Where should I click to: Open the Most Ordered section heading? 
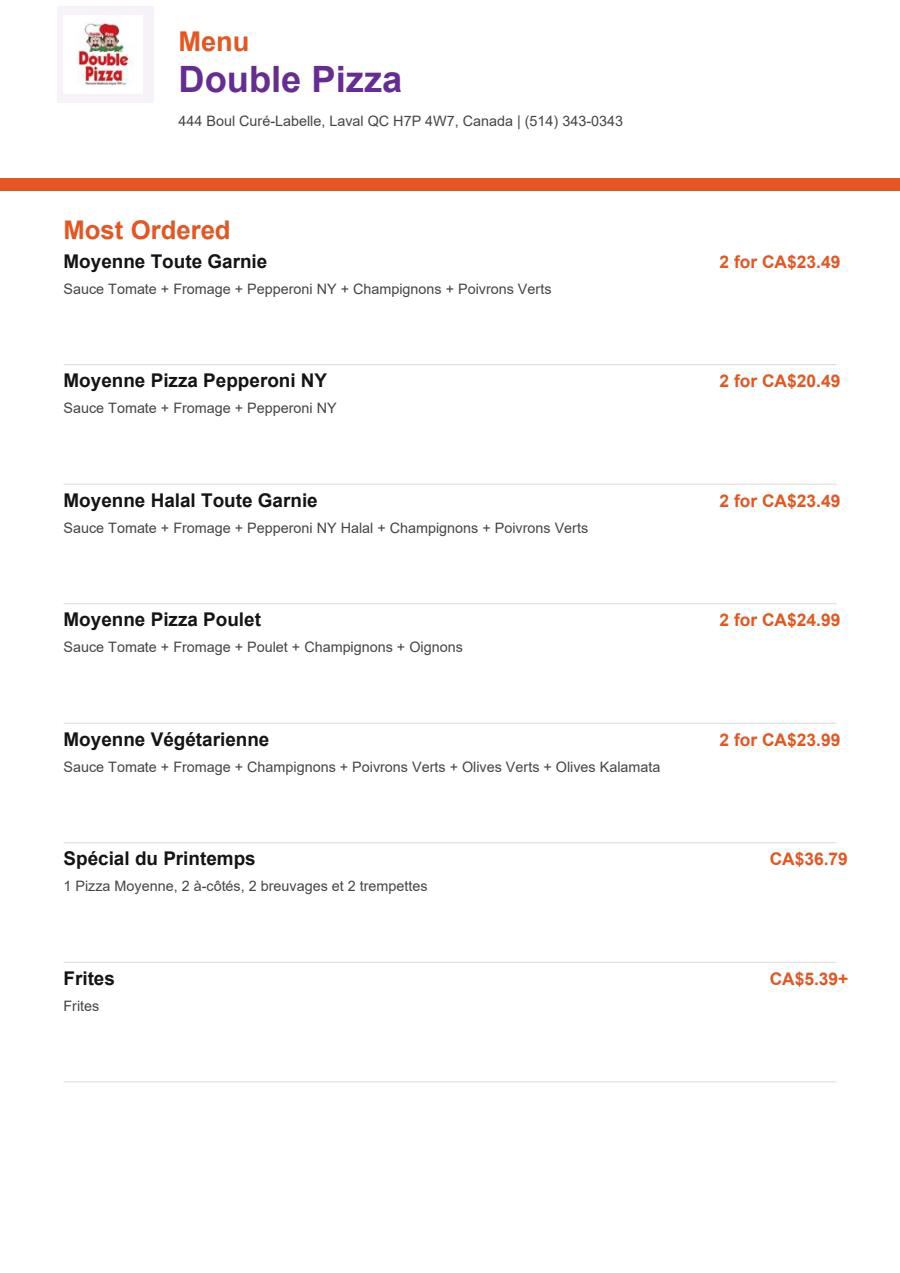coord(147,230)
